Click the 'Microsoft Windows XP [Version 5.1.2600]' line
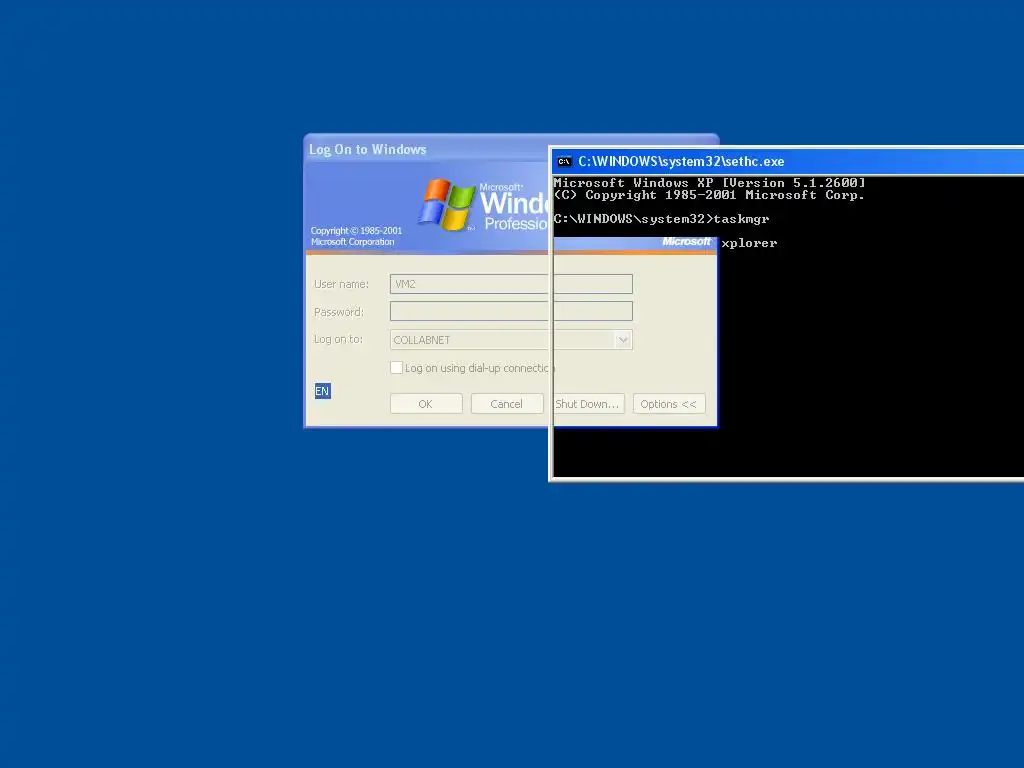1024x768 pixels. tap(709, 183)
